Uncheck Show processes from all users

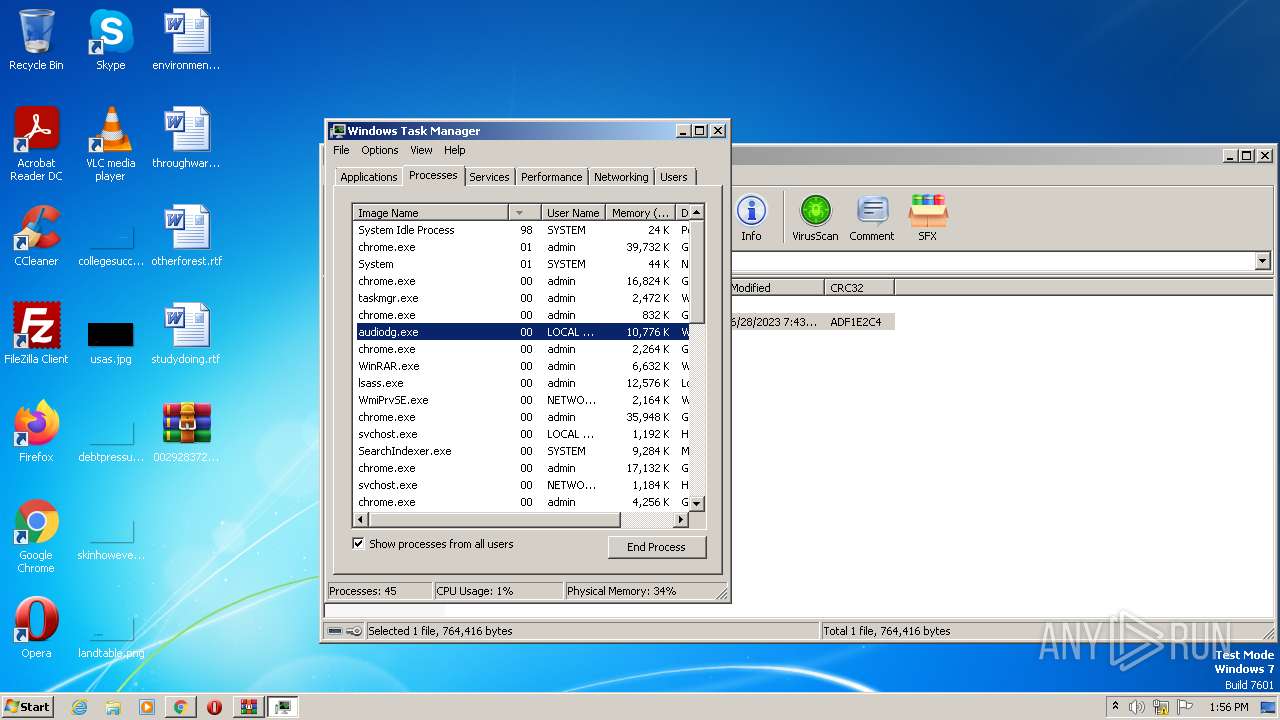point(358,544)
